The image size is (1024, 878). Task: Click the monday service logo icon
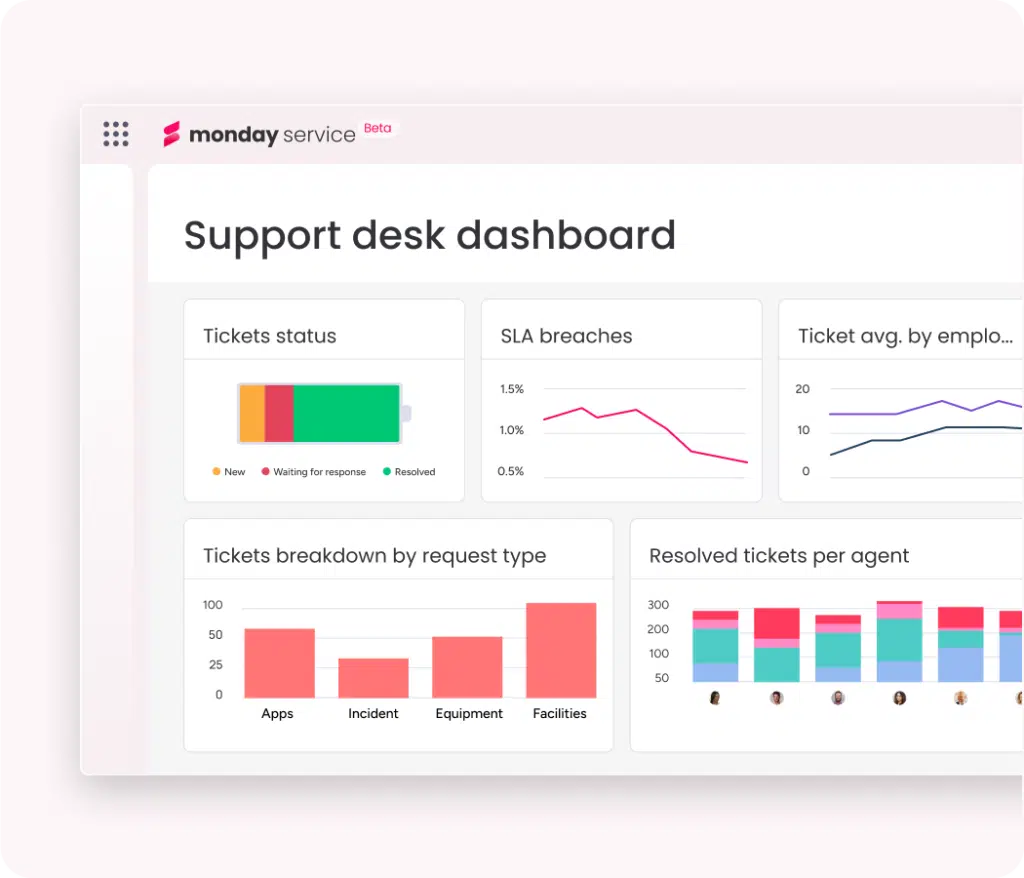[171, 134]
